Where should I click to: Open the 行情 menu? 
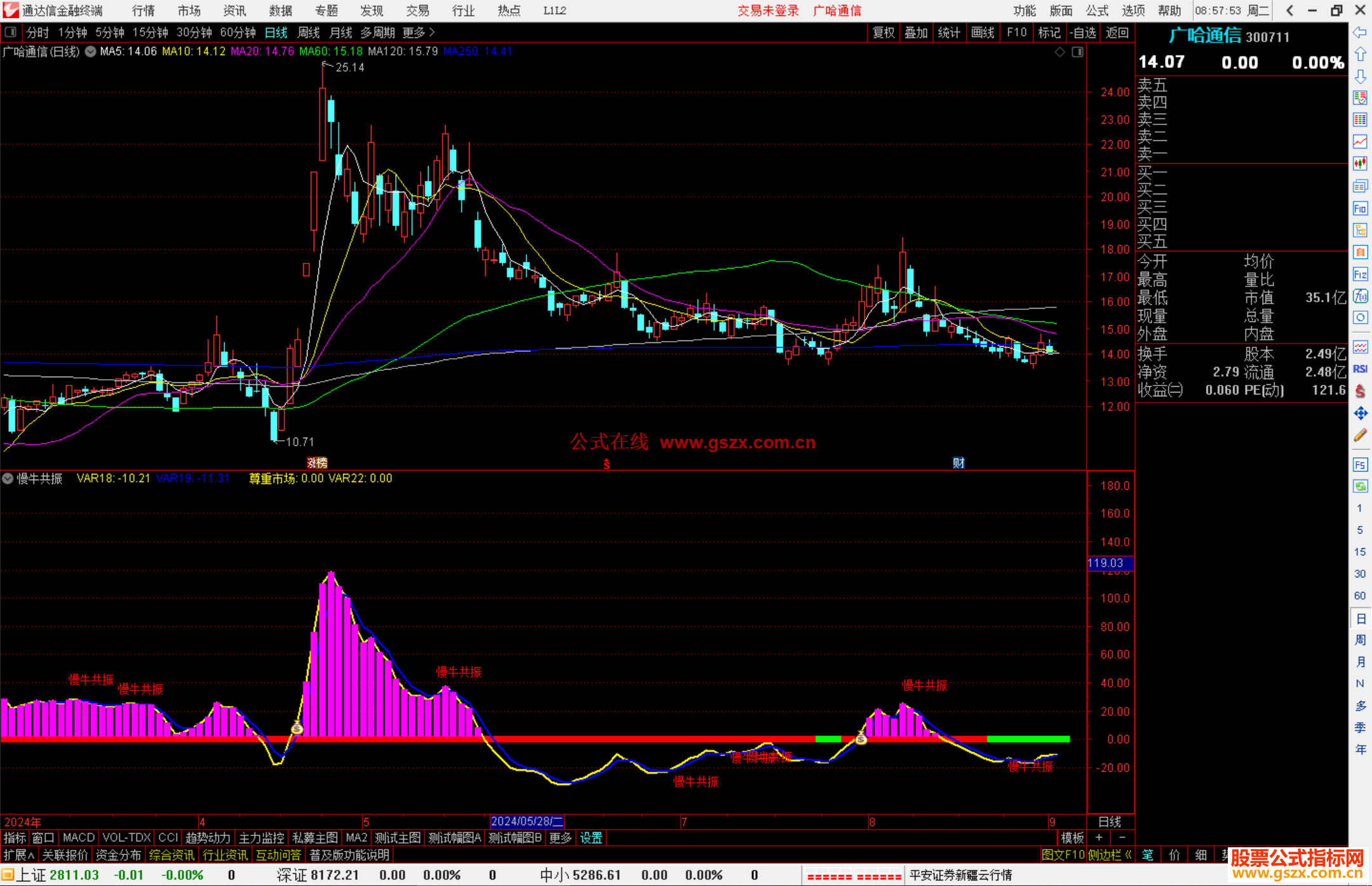[x=144, y=11]
